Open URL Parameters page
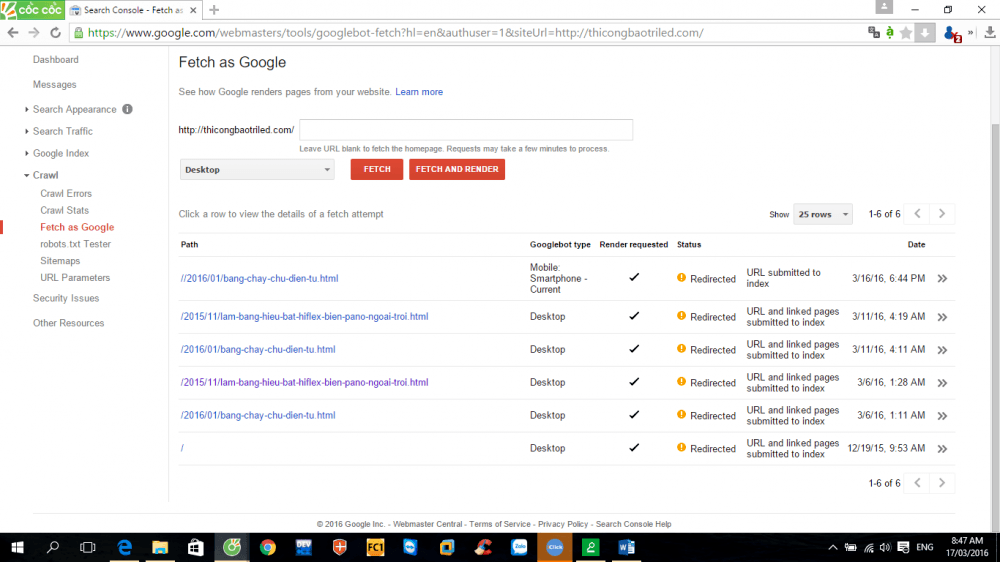The width and height of the screenshot is (1000, 562). (x=75, y=277)
